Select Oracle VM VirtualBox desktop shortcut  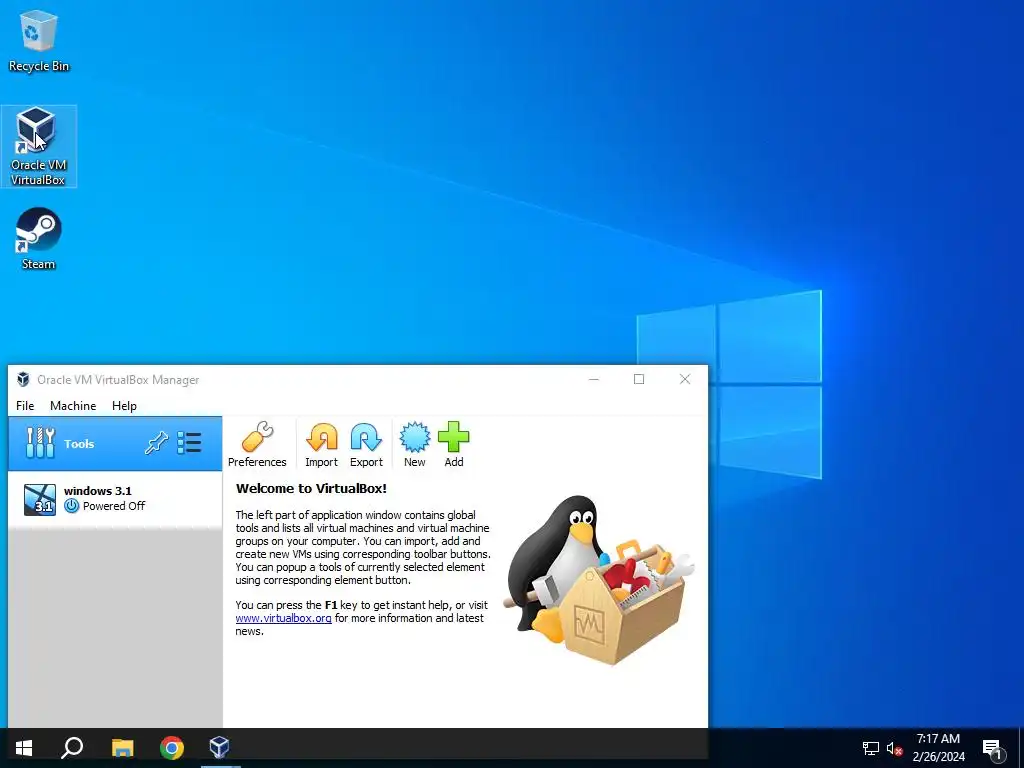pyautogui.click(x=39, y=146)
